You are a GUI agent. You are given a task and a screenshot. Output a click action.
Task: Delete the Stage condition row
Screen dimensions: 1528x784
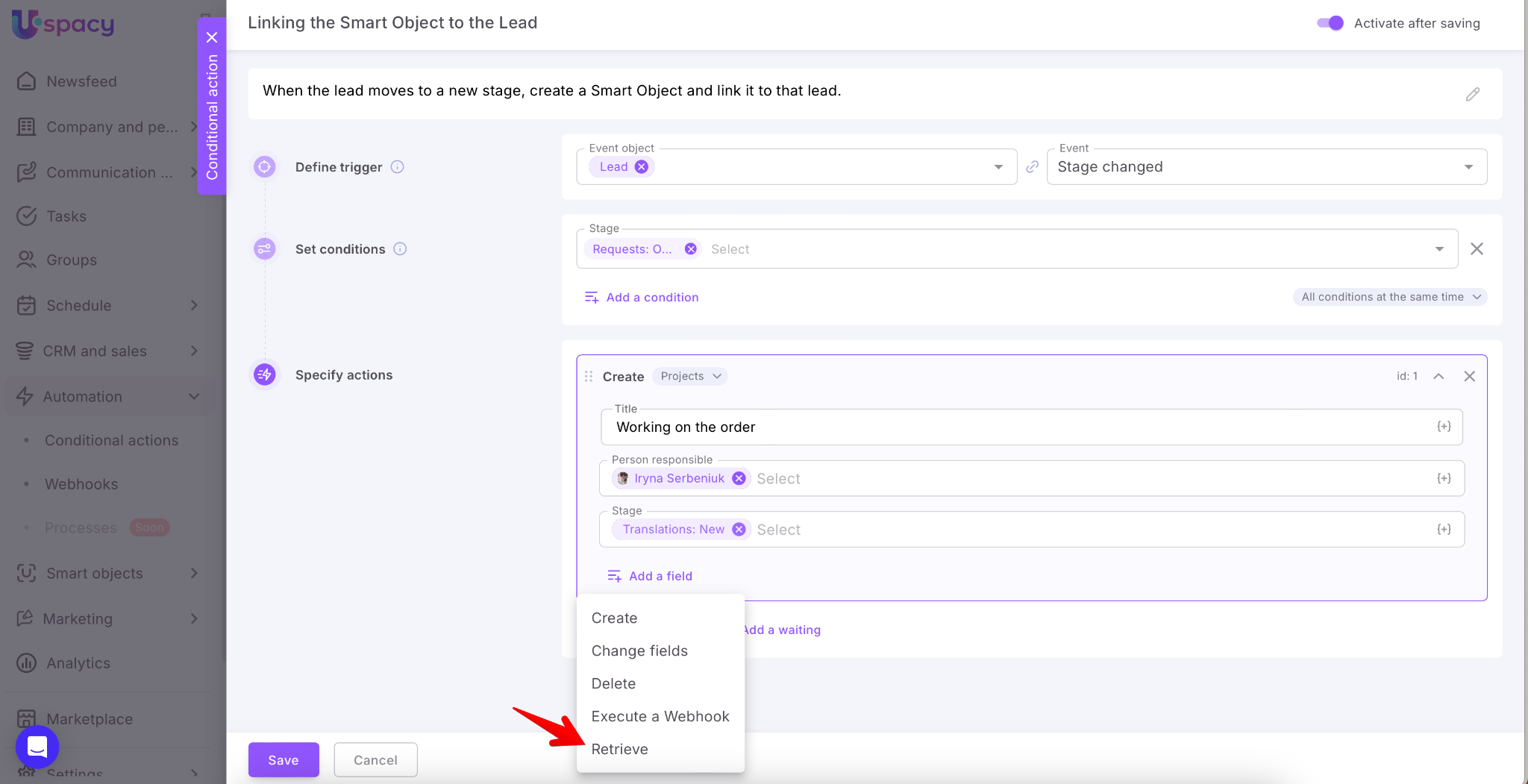click(x=1477, y=249)
